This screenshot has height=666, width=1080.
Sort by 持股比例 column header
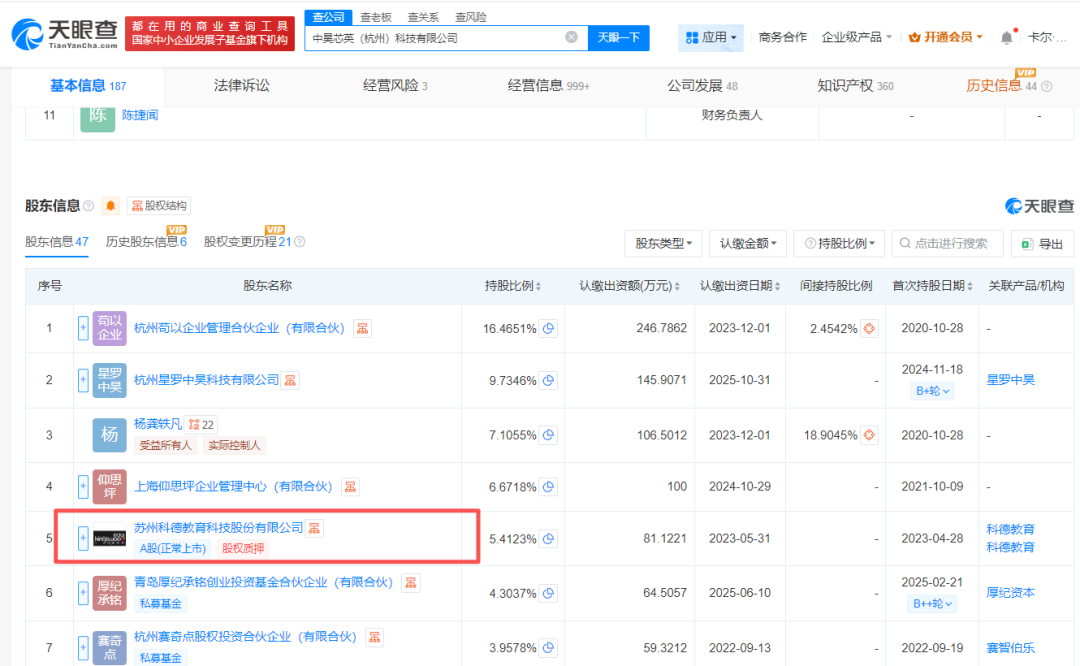[513, 286]
